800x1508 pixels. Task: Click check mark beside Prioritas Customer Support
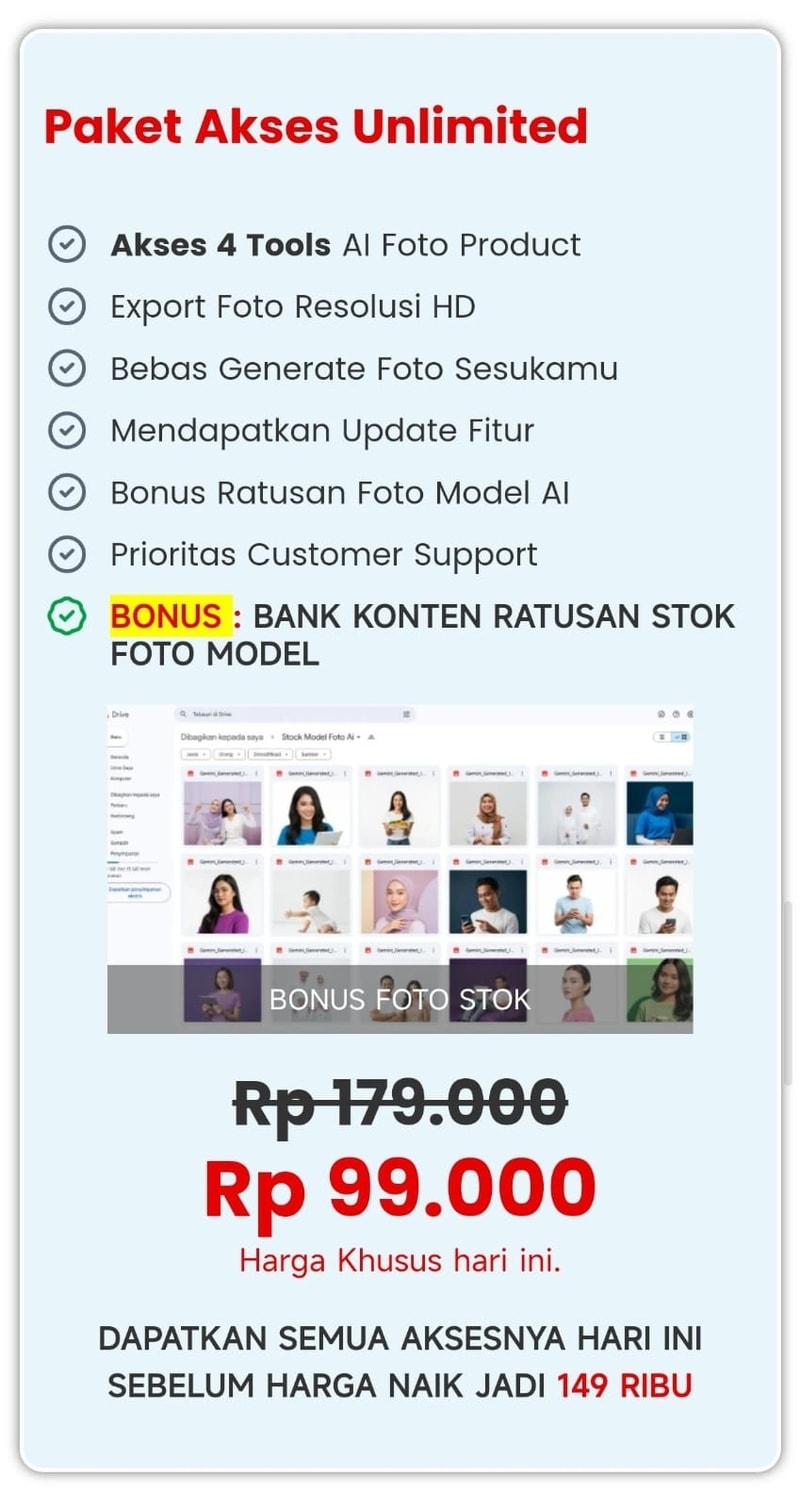coord(67,554)
